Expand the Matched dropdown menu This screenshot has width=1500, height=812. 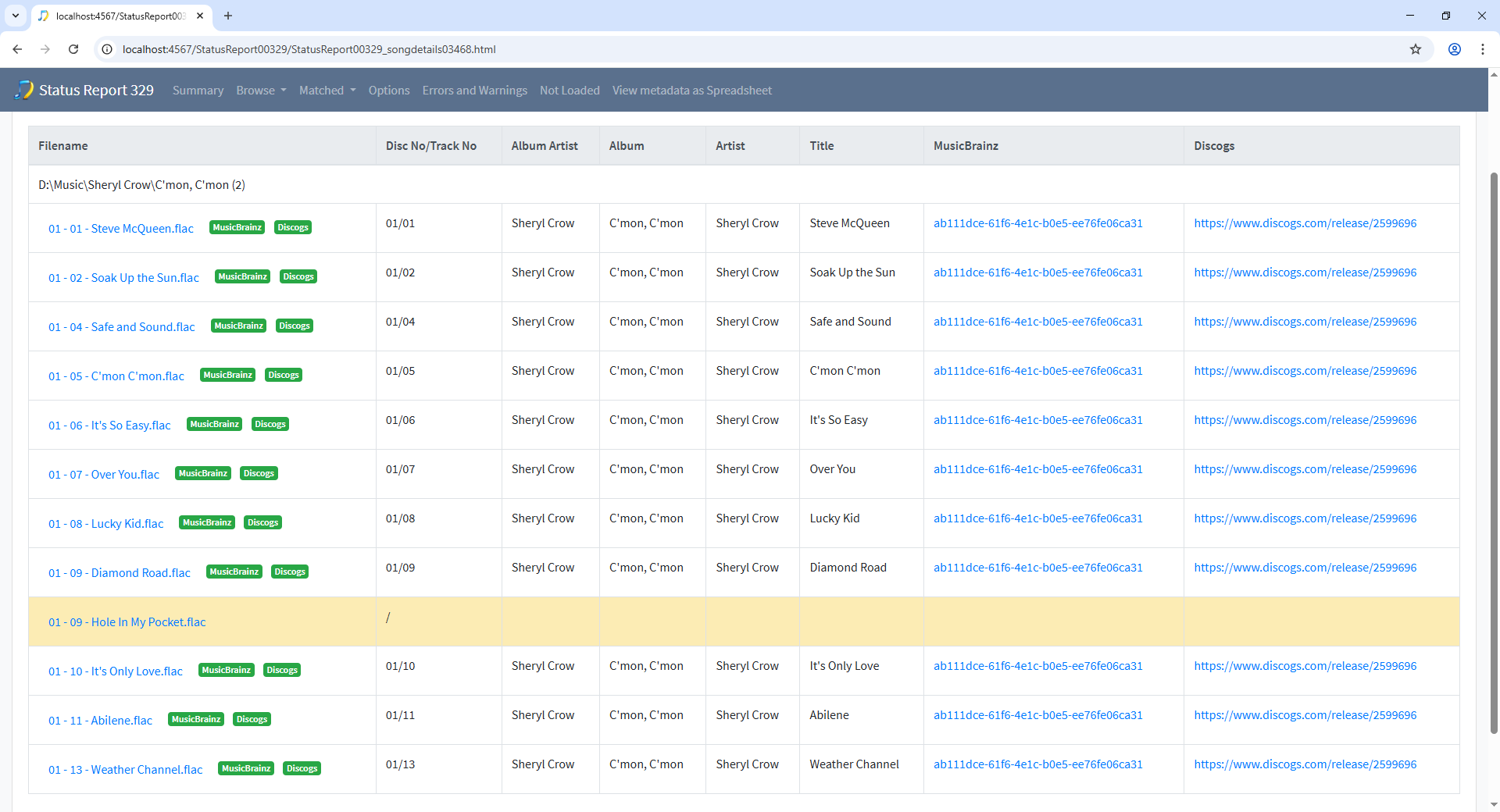(x=327, y=91)
